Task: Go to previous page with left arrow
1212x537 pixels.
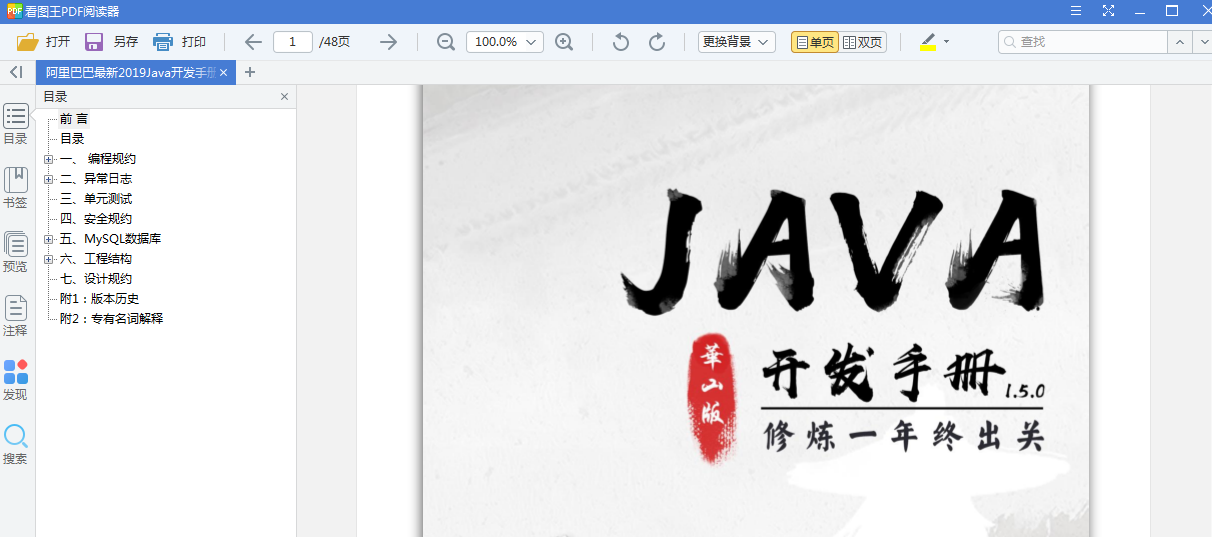Action: coord(253,42)
